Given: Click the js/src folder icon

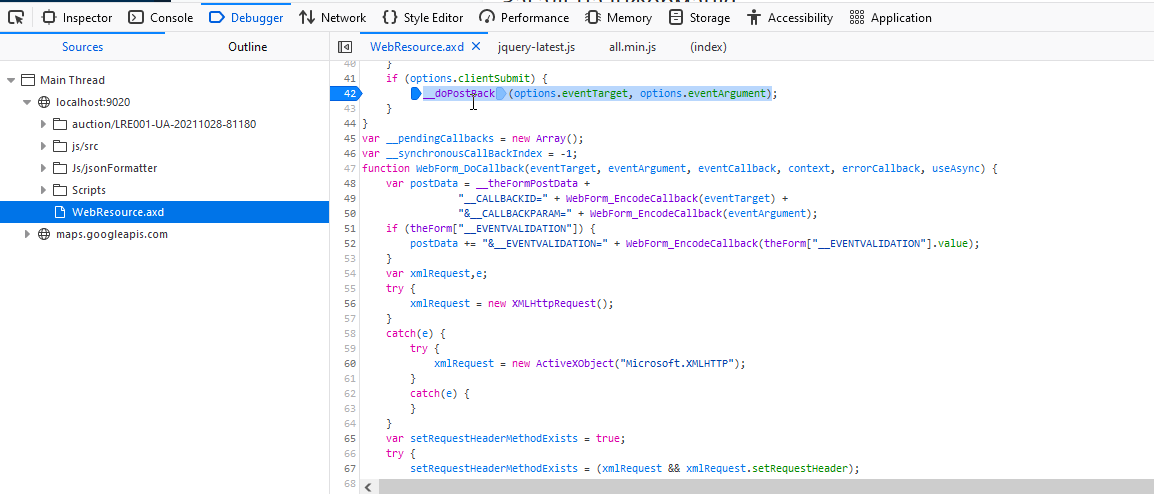Looking at the screenshot, I should pyautogui.click(x=60, y=147).
